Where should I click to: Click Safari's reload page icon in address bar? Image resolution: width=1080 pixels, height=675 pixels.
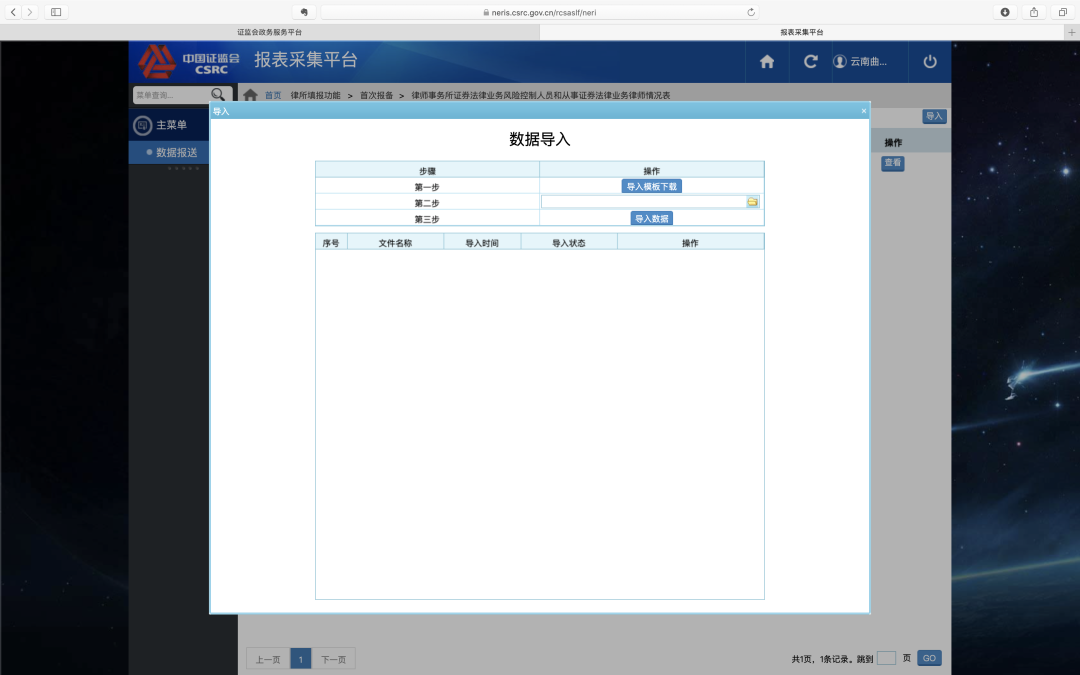(x=751, y=12)
